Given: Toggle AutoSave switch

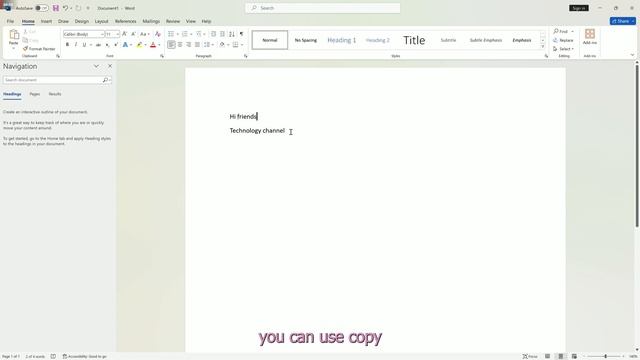Looking at the screenshot, I should click(x=41, y=8).
